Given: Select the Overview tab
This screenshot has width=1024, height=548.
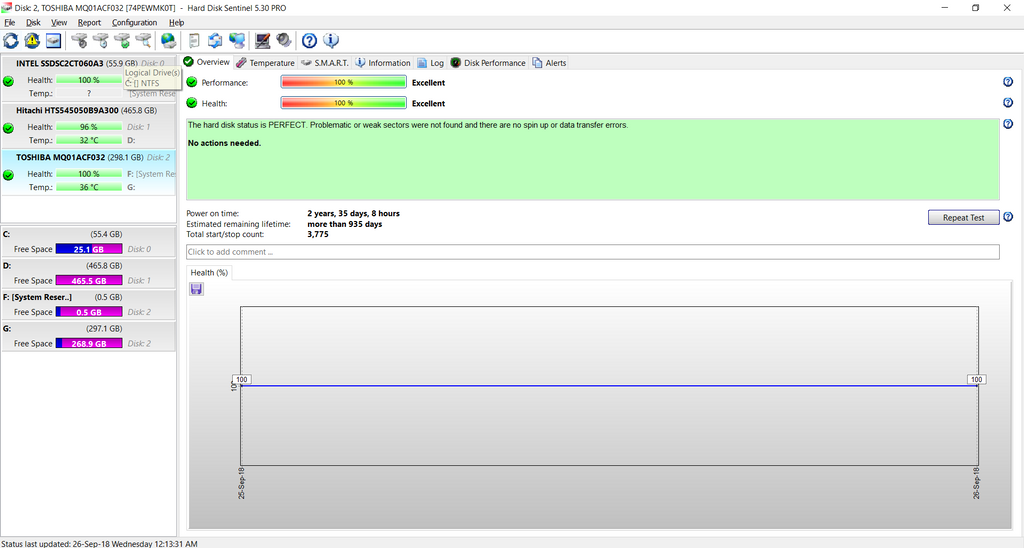Looking at the screenshot, I should click(207, 62).
